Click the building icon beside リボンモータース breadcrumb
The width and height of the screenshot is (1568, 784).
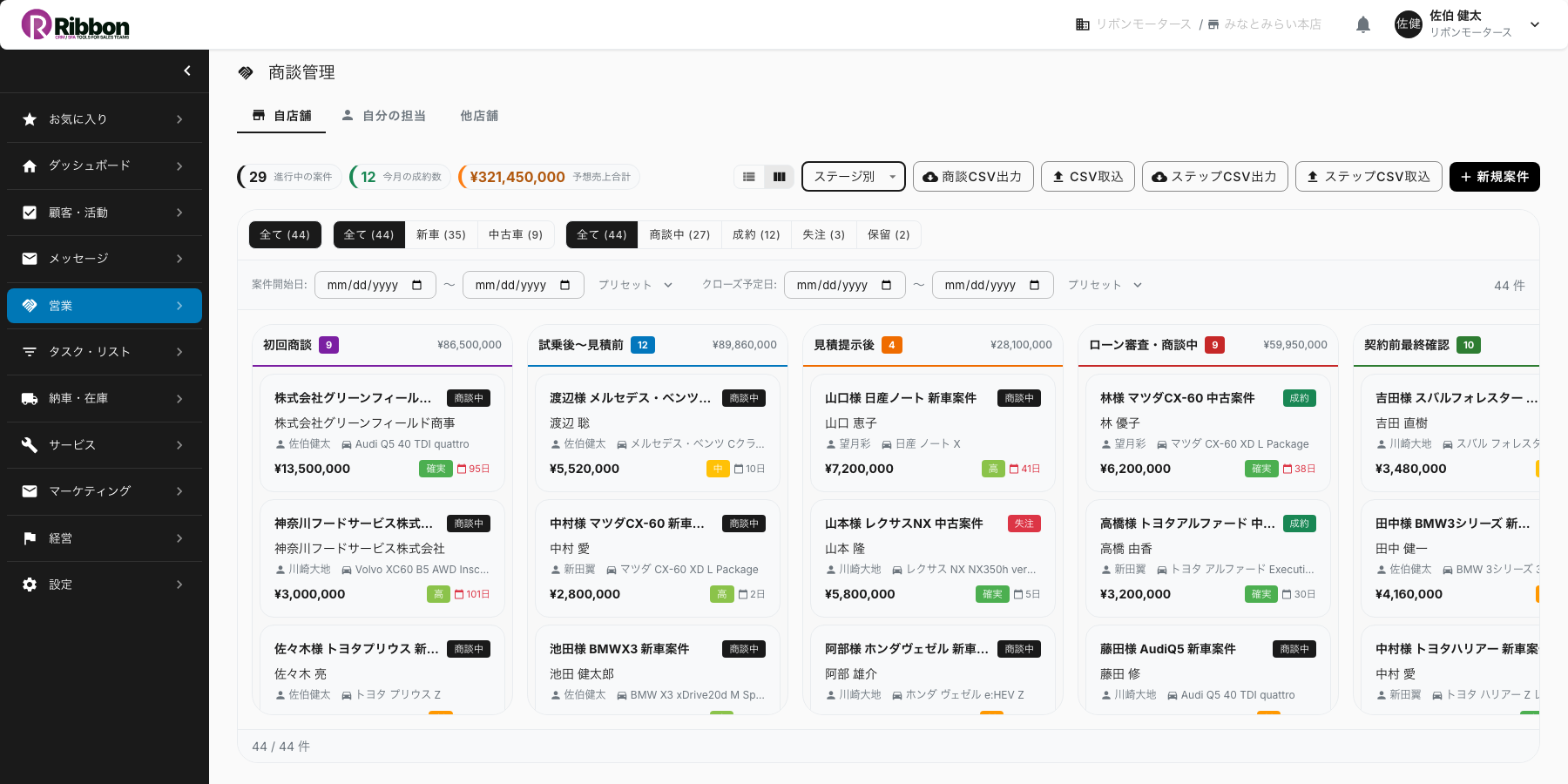click(1083, 24)
